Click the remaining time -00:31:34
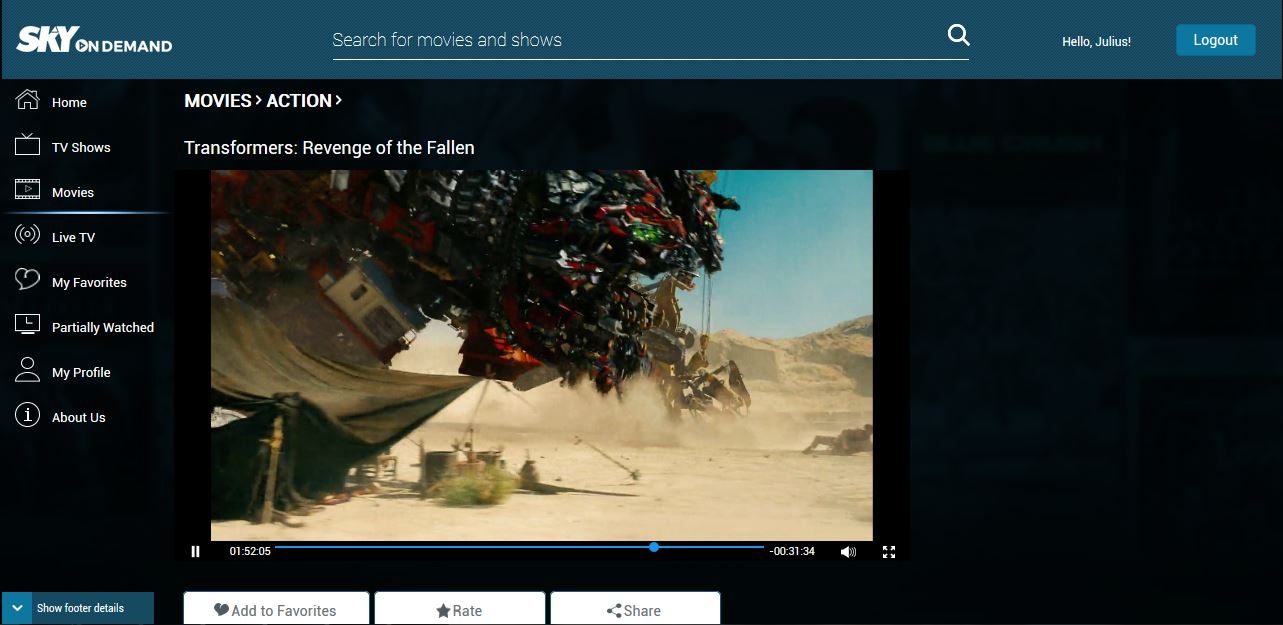The width and height of the screenshot is (1283, 625). point(792,551)
